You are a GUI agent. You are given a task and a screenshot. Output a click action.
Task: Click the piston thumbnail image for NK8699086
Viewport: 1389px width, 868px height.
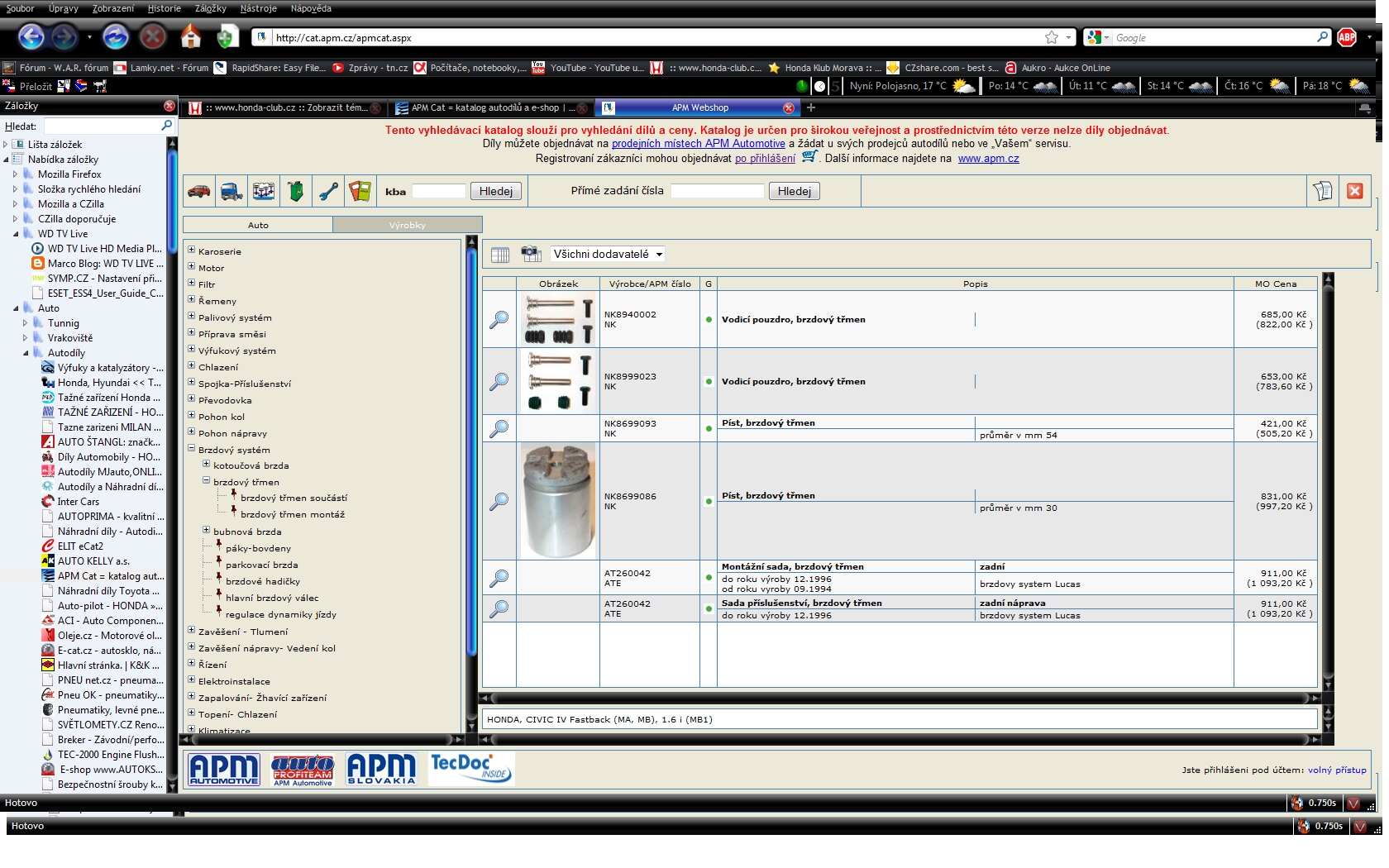coord(558,501)
